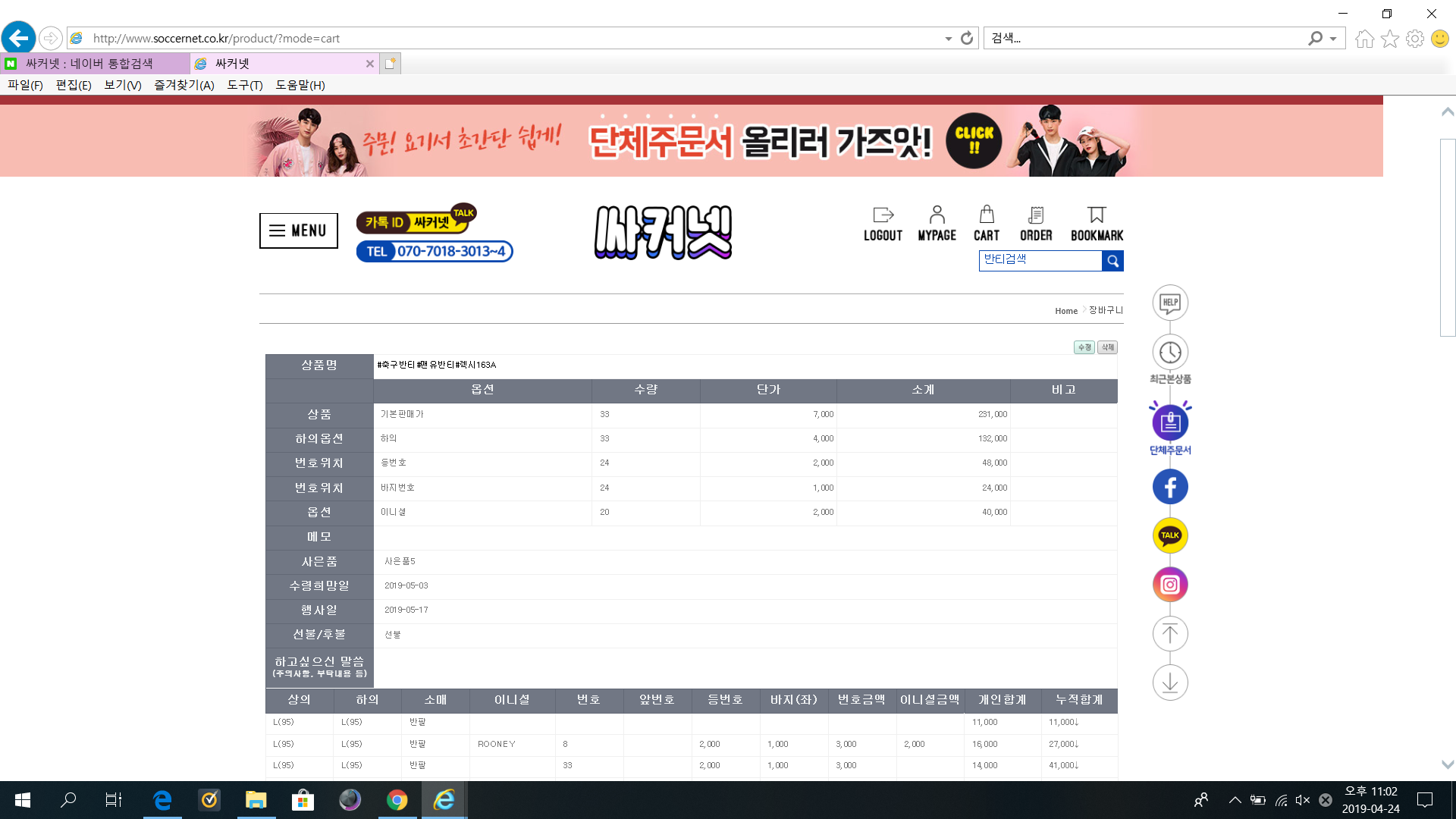
Task: Open the KakaoTalk sidebar icon
Action: click(1170, 535)
